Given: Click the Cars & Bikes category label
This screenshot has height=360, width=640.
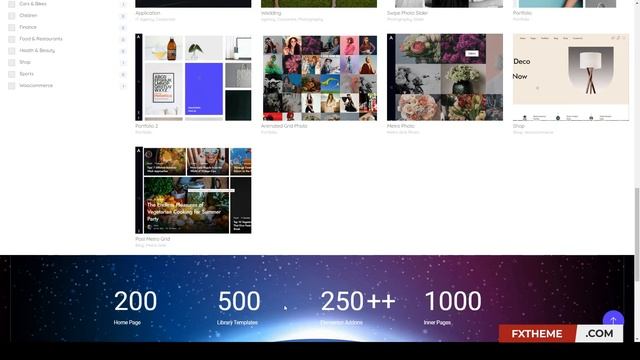Looking at the screenshot, I should coord(33,4).
